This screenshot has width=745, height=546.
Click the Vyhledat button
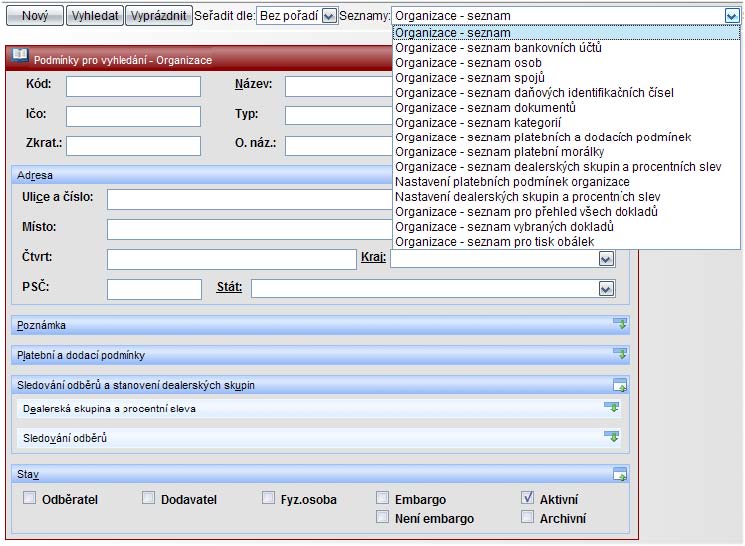[x=95, y=16]
